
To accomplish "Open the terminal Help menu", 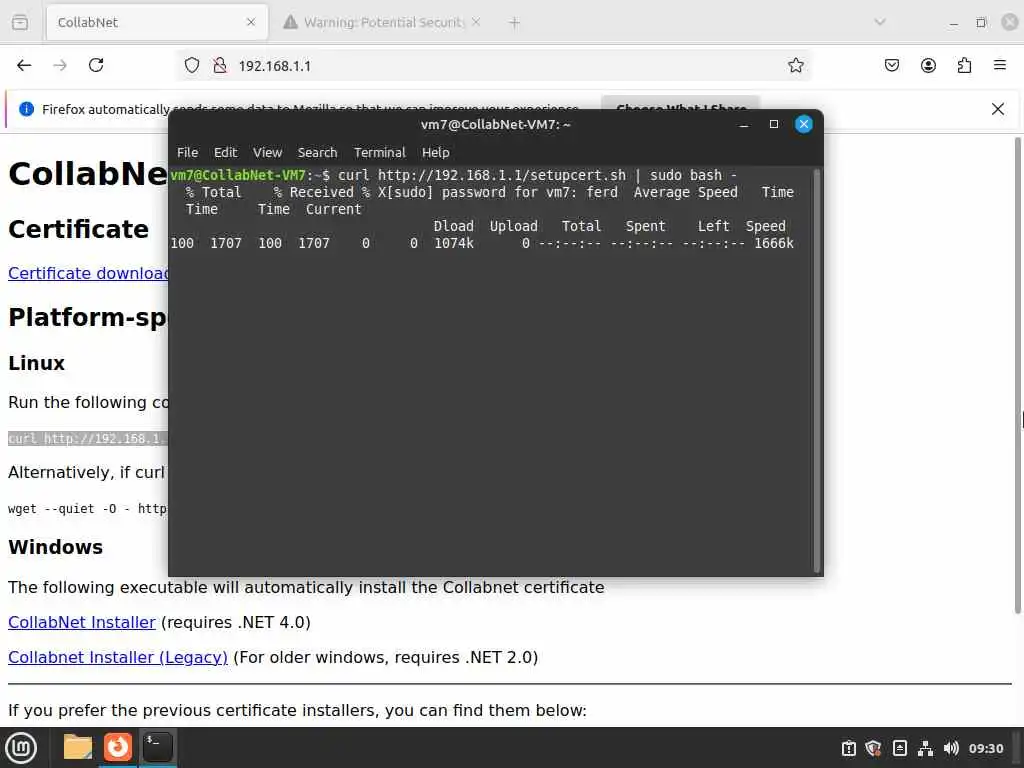I will [436, 152].
